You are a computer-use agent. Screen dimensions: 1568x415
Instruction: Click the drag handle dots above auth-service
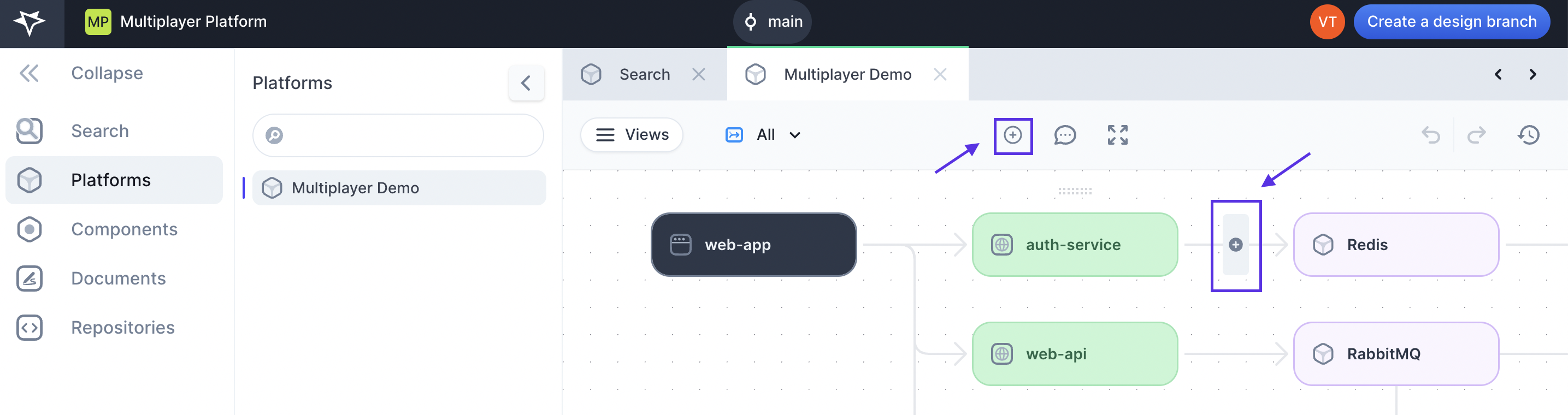click(x=1075, y=191)
